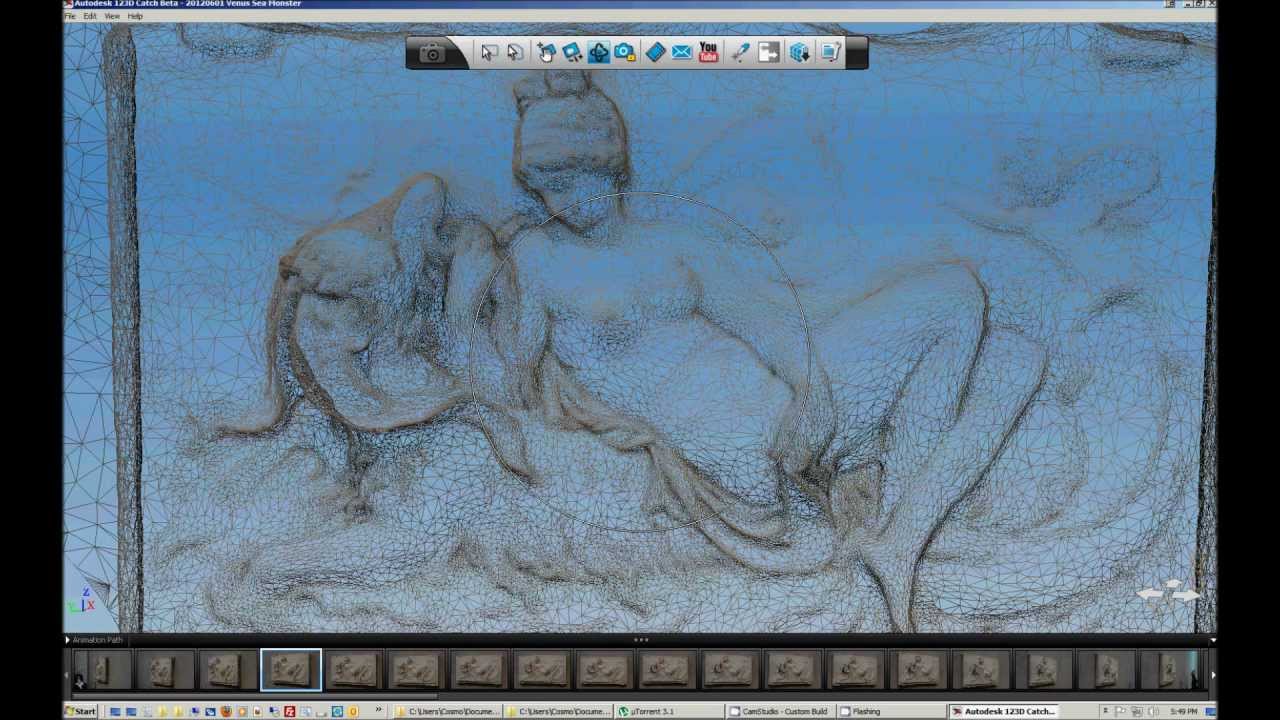The width and height of the screenshot is (1280, 720).
Task: Select the lasso selection tool
Action: [515, 53]
